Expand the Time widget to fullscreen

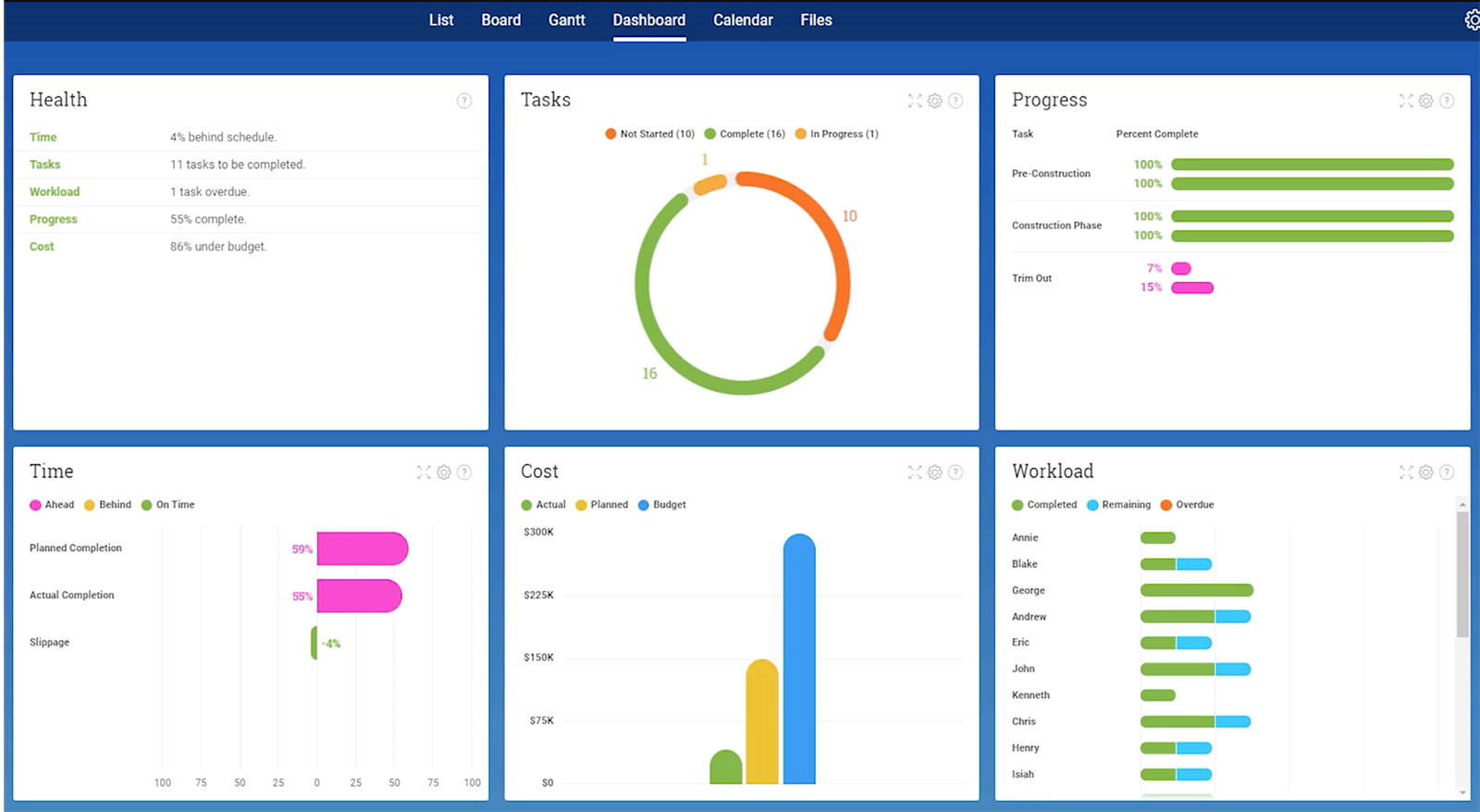[x=424, y=473]
